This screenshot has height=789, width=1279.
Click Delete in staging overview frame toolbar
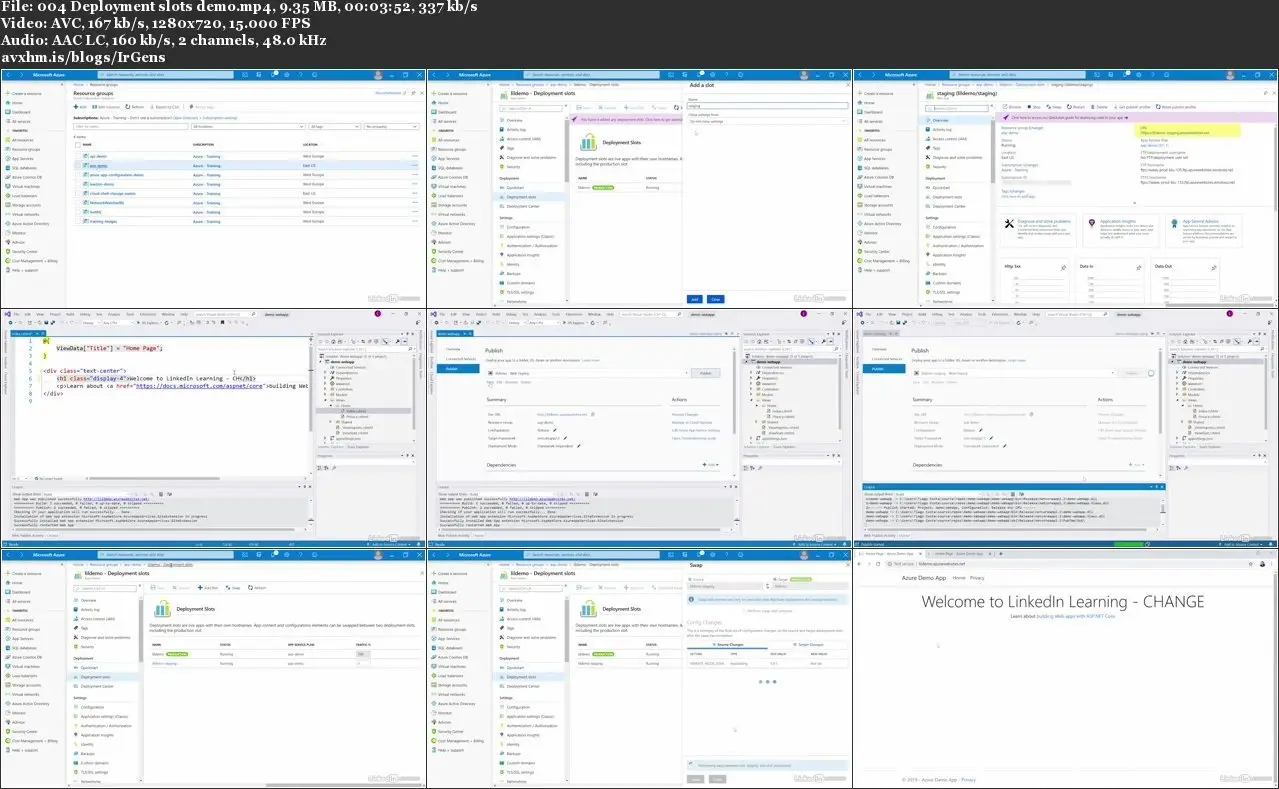pos(1099,107)
